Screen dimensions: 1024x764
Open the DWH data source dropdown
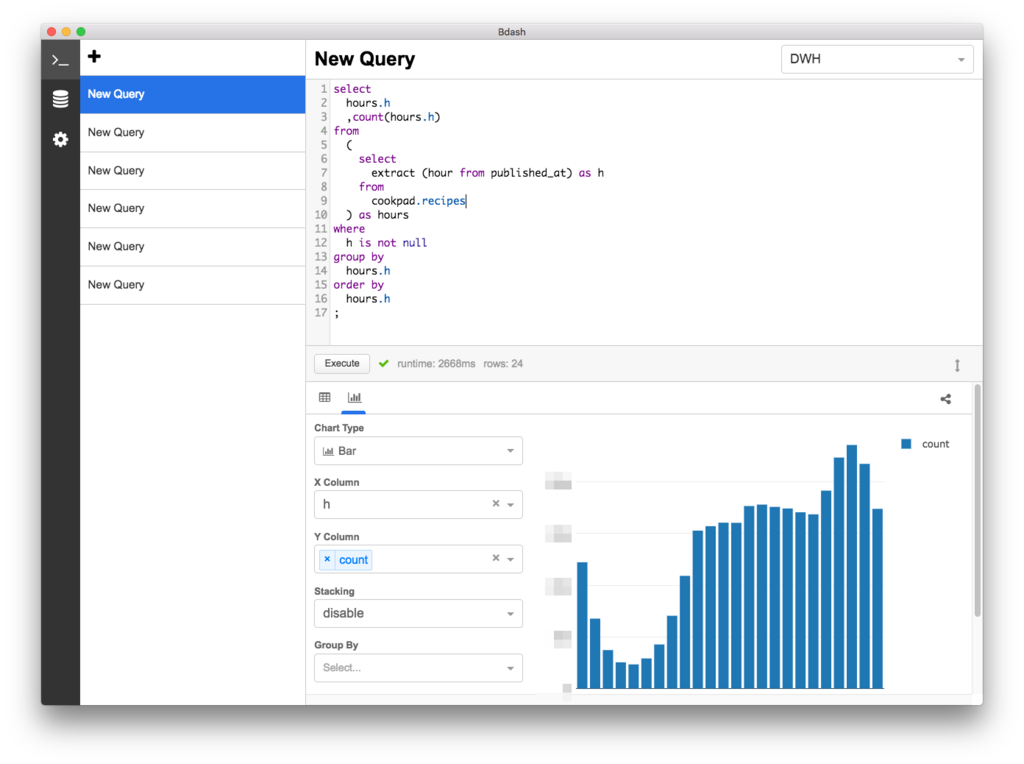point(877,59)
